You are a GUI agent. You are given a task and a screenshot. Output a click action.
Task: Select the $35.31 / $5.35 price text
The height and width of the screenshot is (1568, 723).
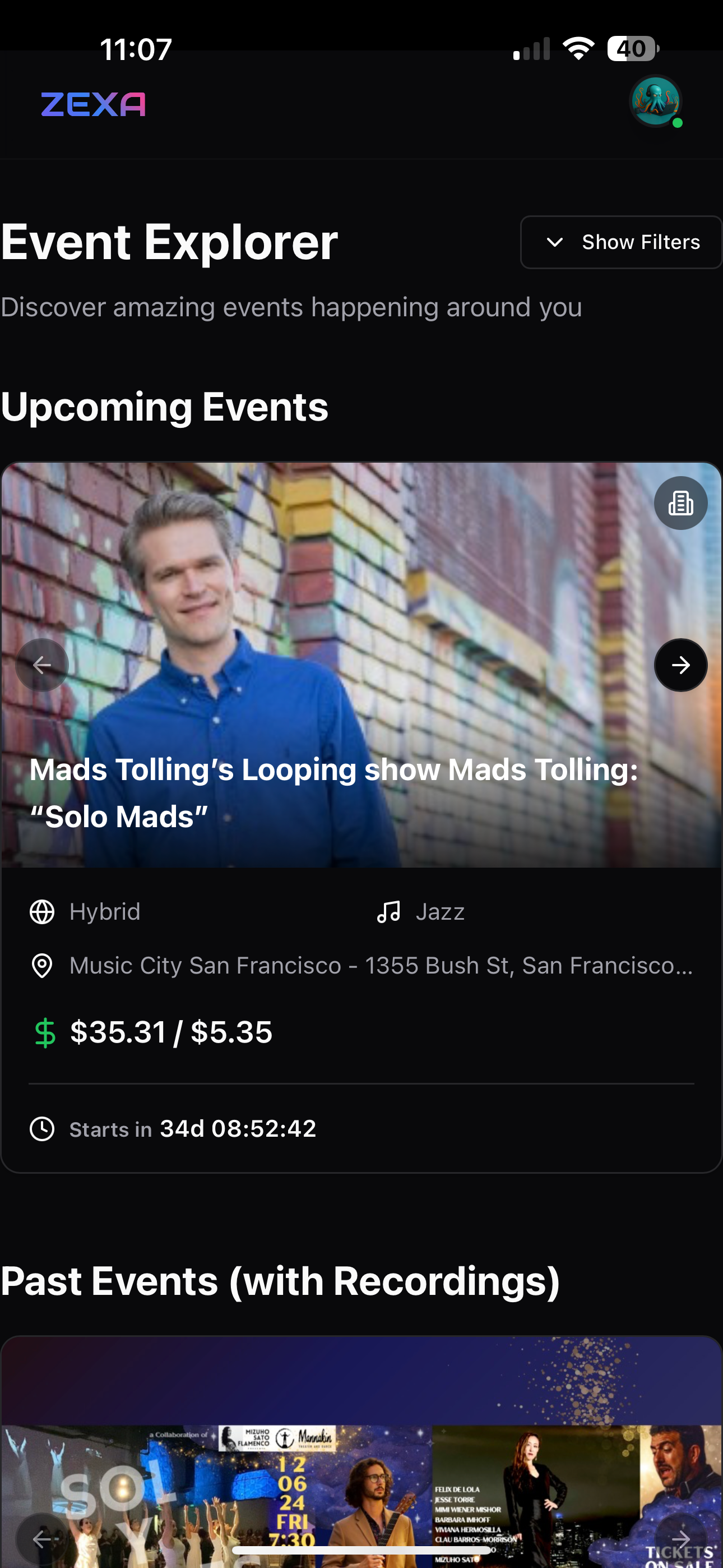coord(171,1032)
